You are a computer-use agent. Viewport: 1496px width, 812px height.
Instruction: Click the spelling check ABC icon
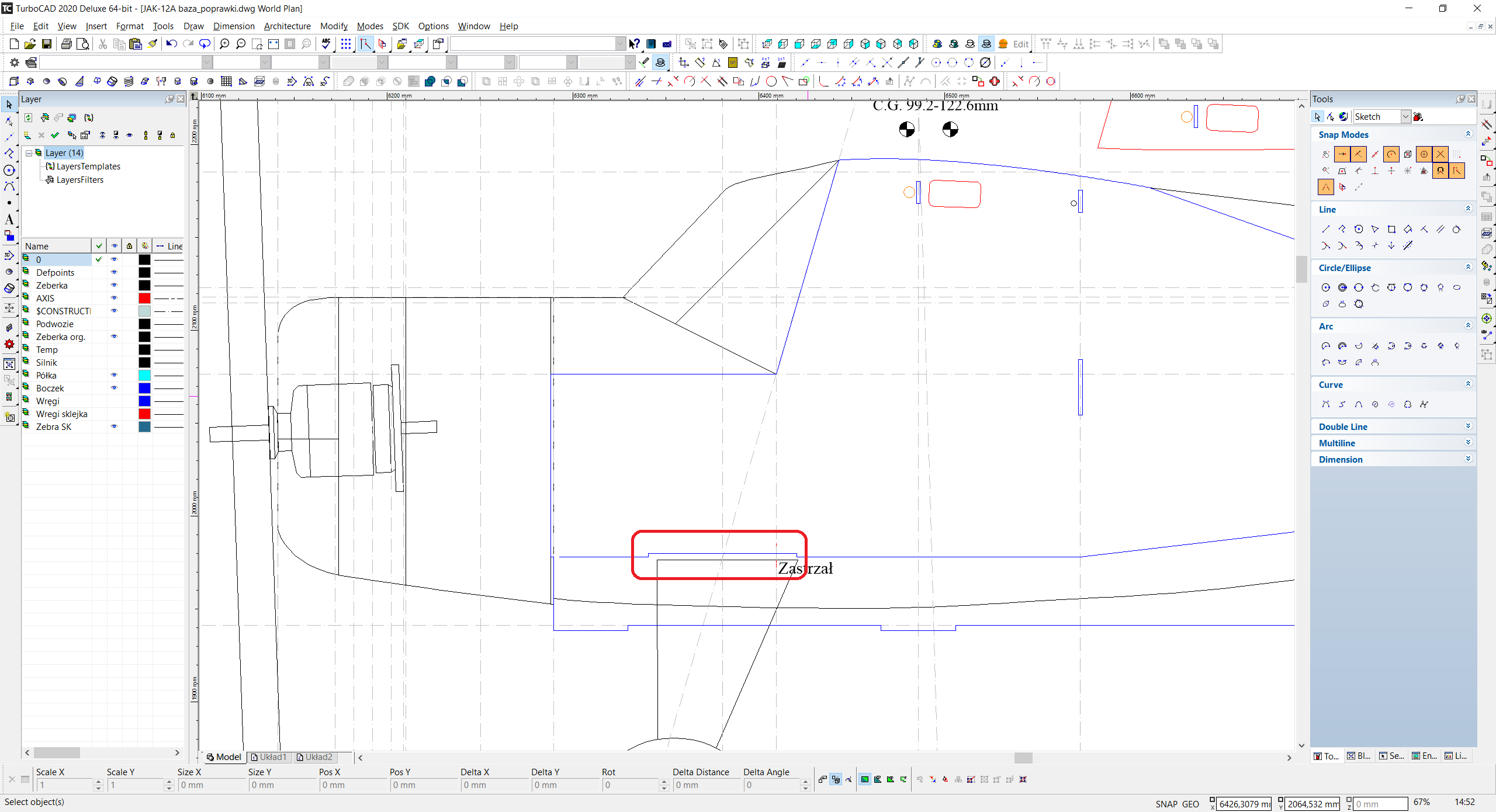tap(326, 44)
